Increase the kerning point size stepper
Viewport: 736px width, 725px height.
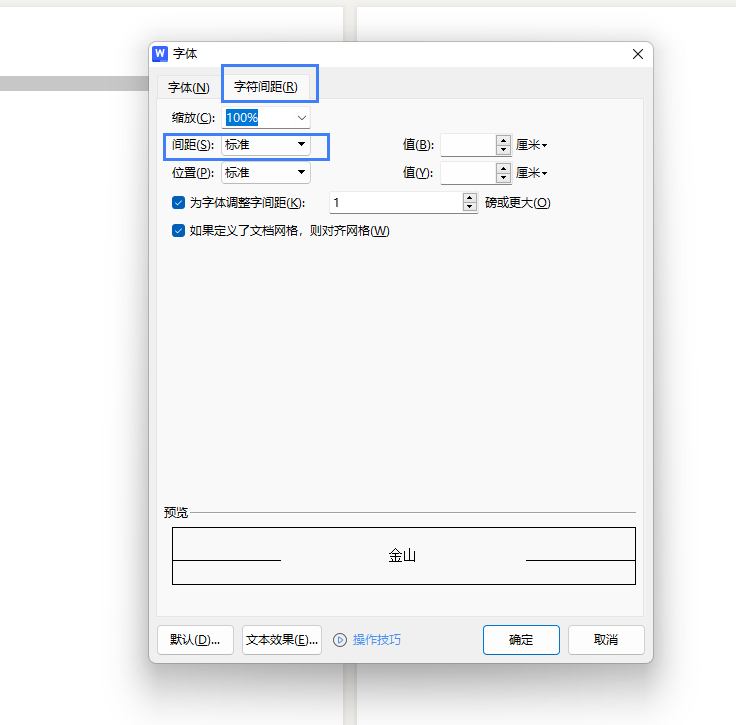point(469,198)
